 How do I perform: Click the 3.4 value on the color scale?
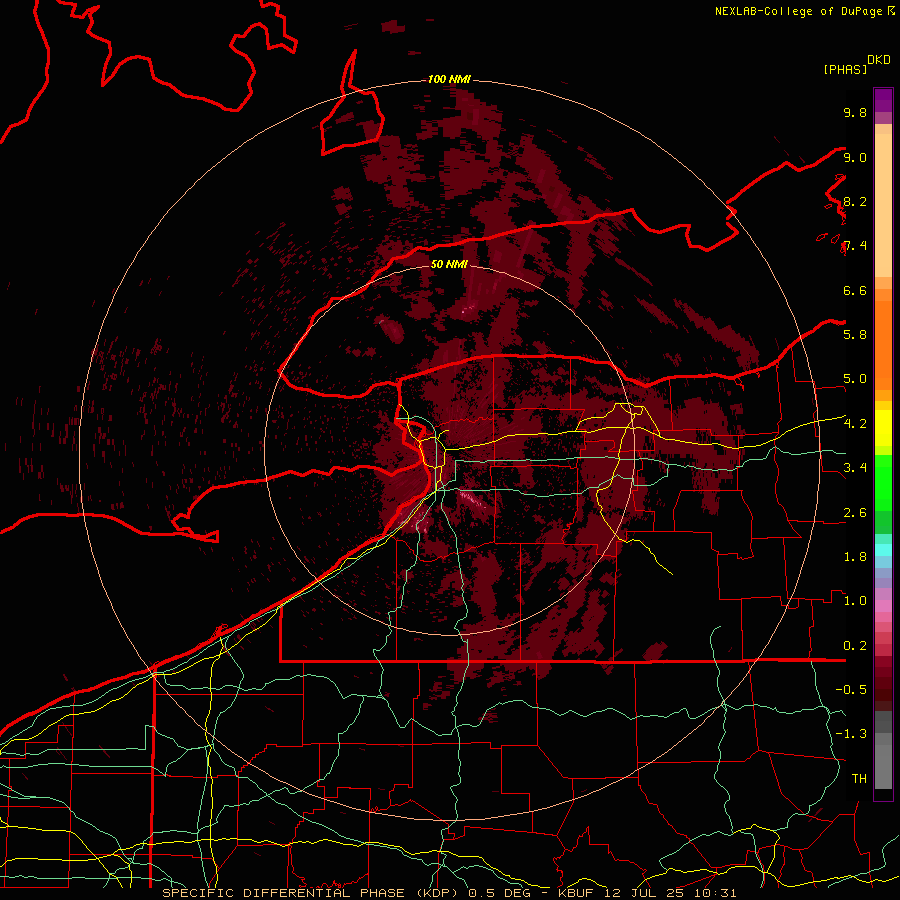coord(855,467)
